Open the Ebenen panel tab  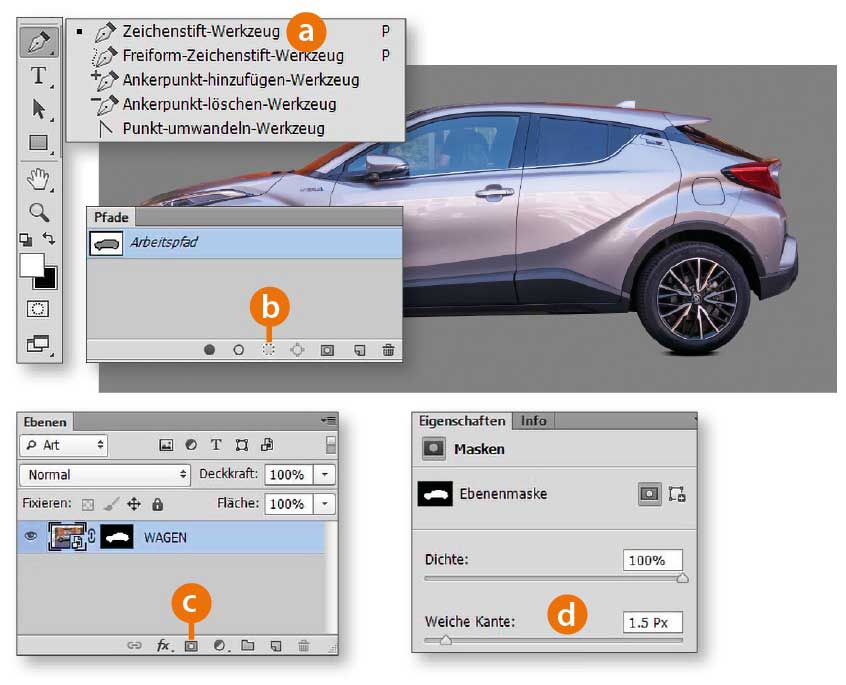(45, 422)
